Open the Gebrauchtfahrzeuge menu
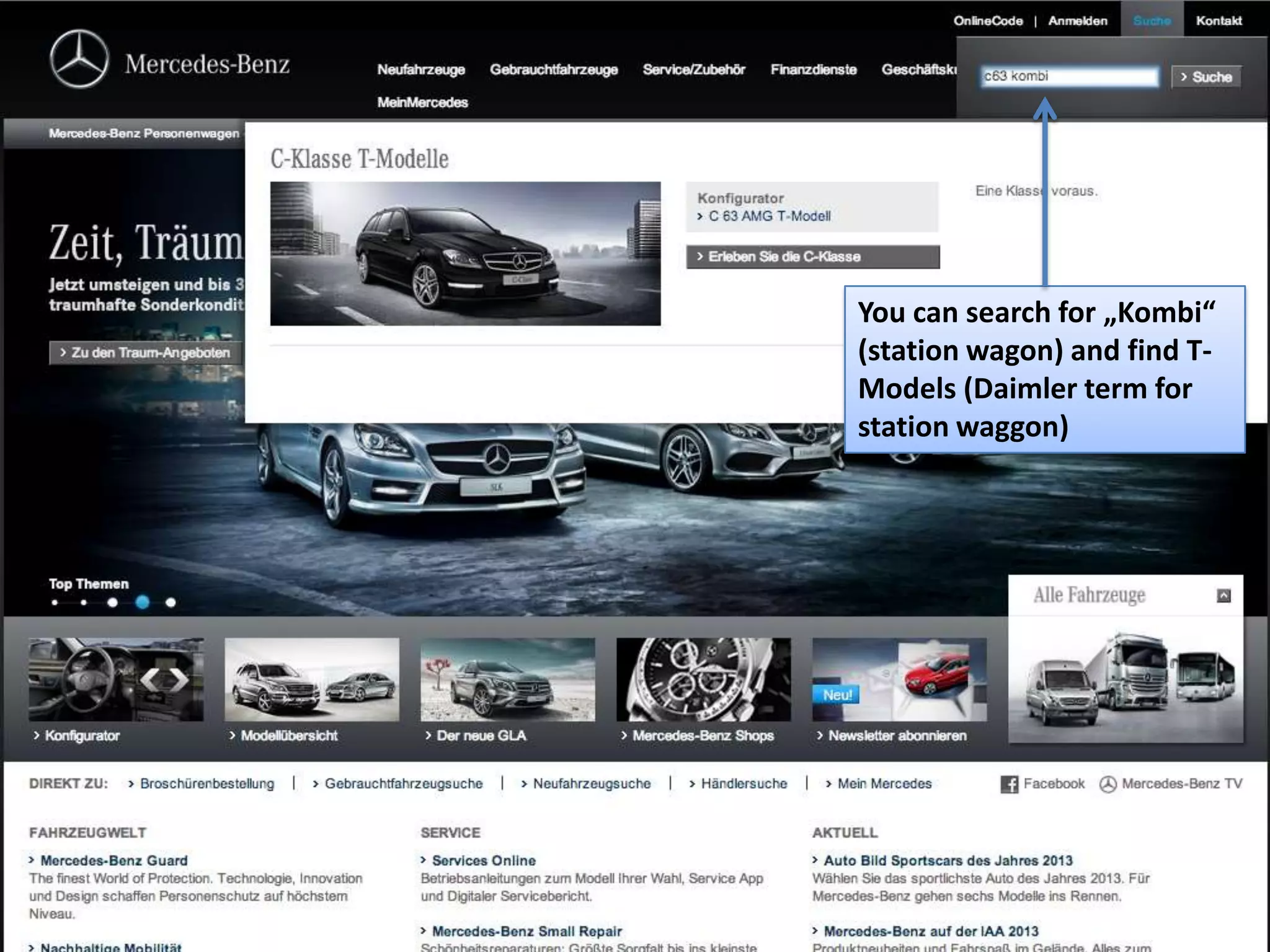Image resolution: width=1270 pixels, height=952 pixels. pyautogui.click(x=554, y=69)
